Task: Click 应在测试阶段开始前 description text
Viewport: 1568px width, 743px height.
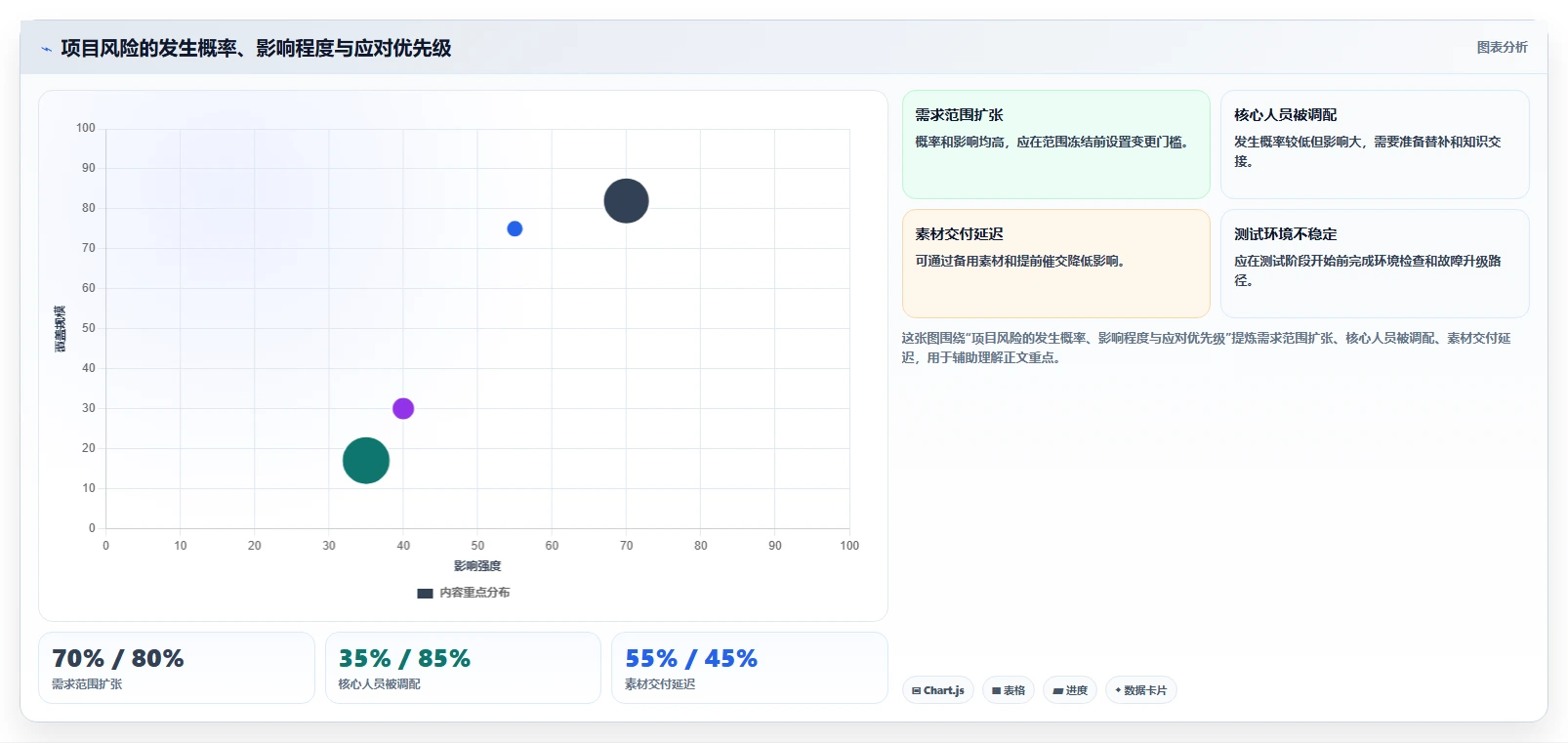Action: (x=1367, y=270)
